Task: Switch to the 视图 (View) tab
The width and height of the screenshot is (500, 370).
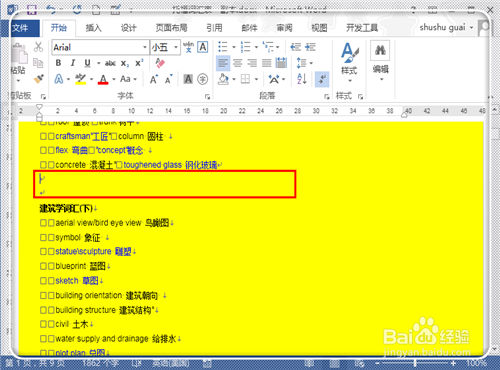Action: 319,28
